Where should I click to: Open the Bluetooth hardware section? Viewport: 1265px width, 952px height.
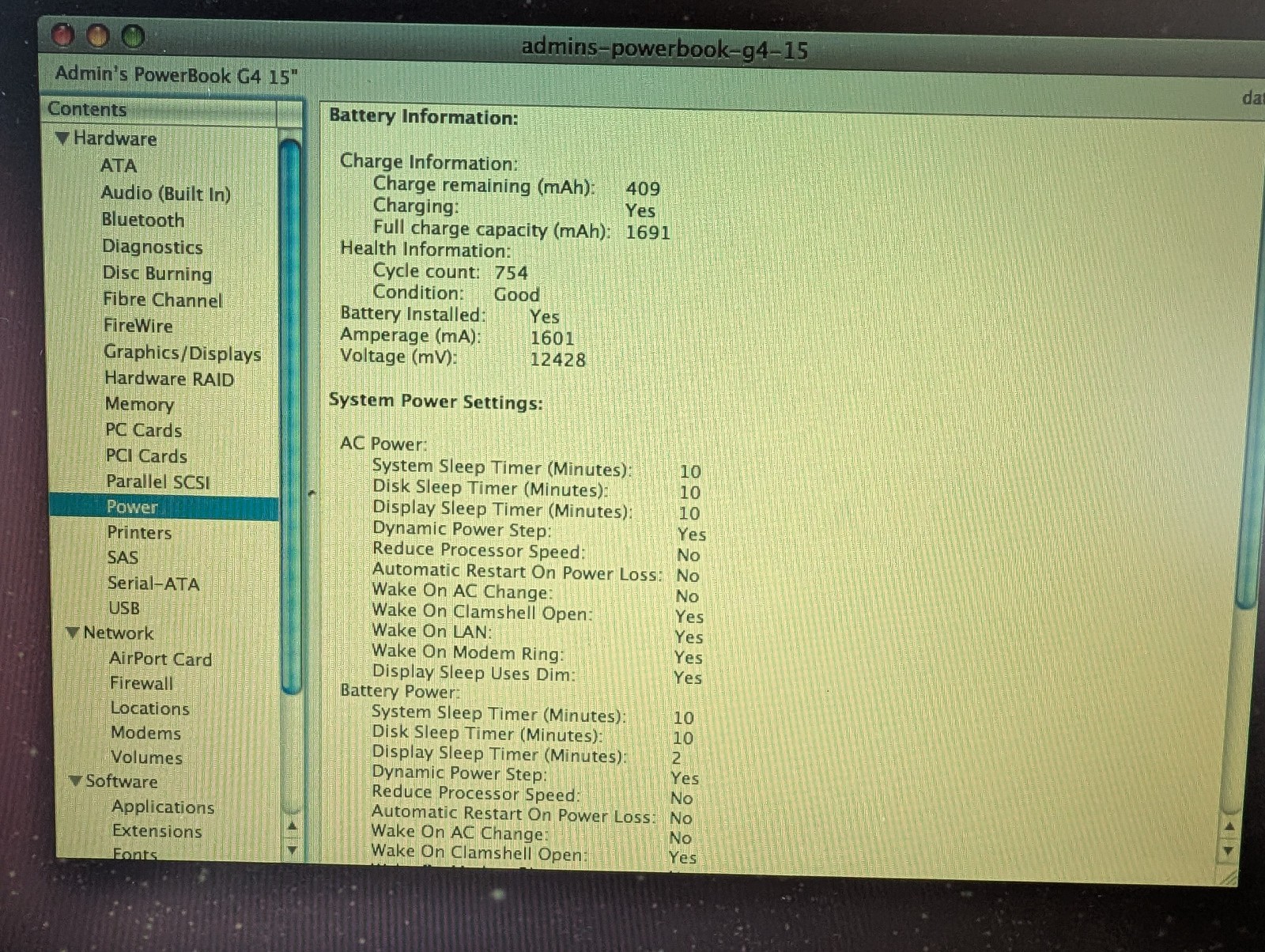pos(143,220)
